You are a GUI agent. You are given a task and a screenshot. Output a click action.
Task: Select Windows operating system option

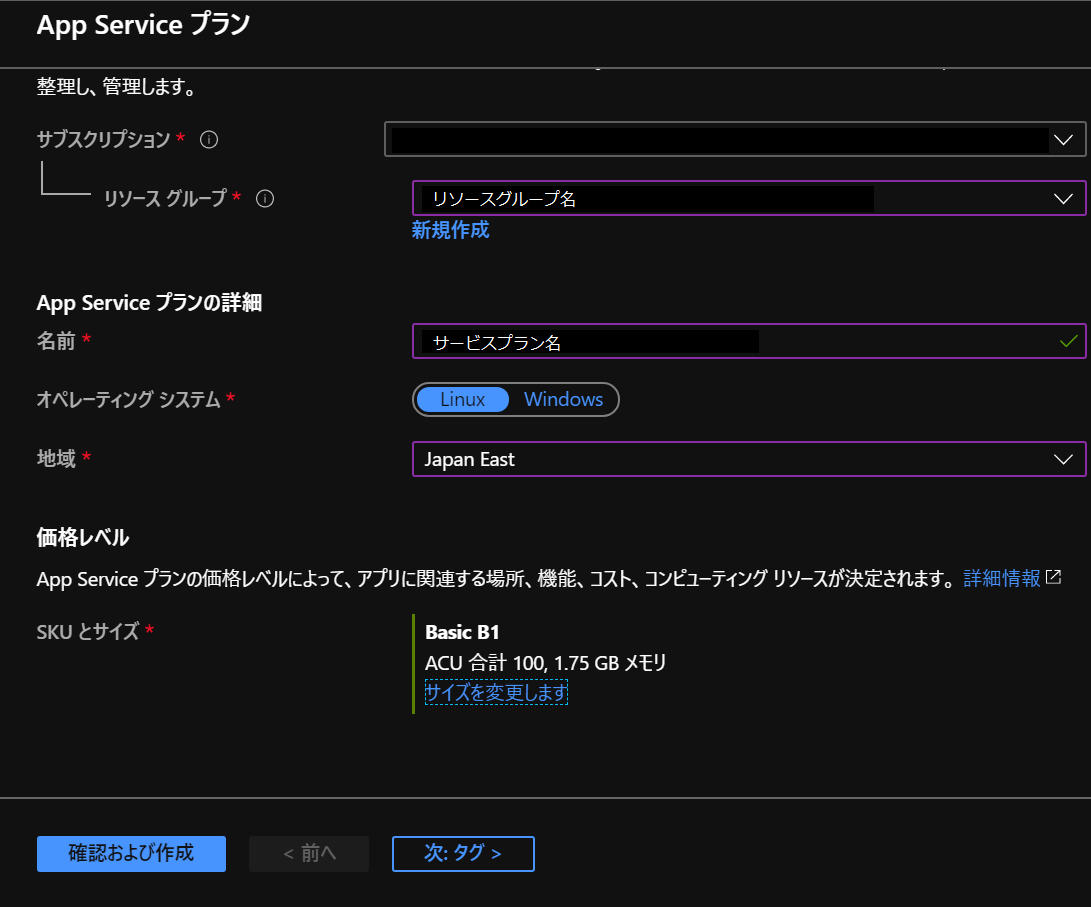click(564, 399)
